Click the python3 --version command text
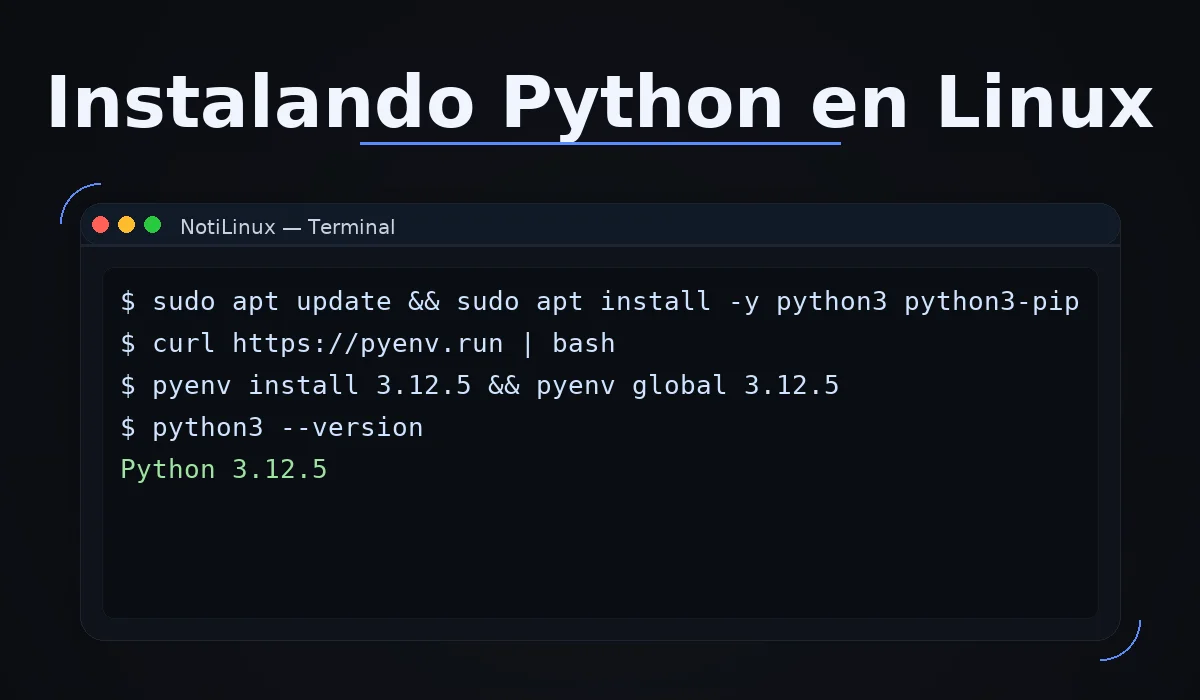 click(x=288, y=427)
